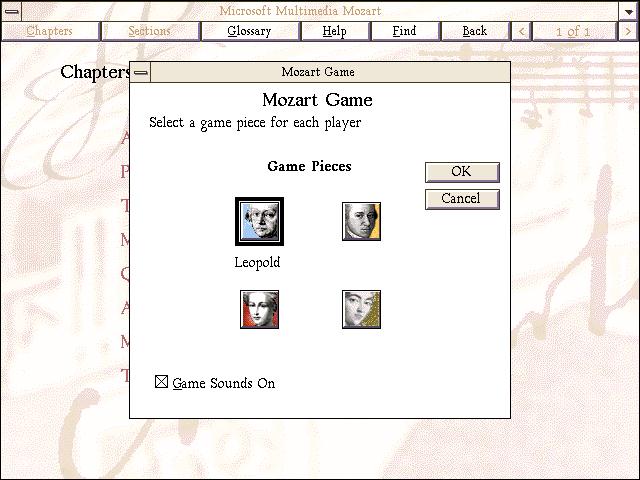
Task: Go Back using the toolbar button
Action: 475,31
